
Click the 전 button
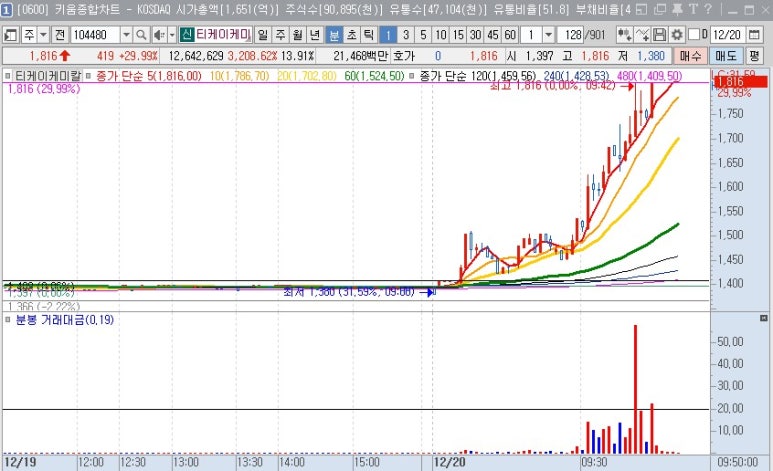tap(60, 35)
